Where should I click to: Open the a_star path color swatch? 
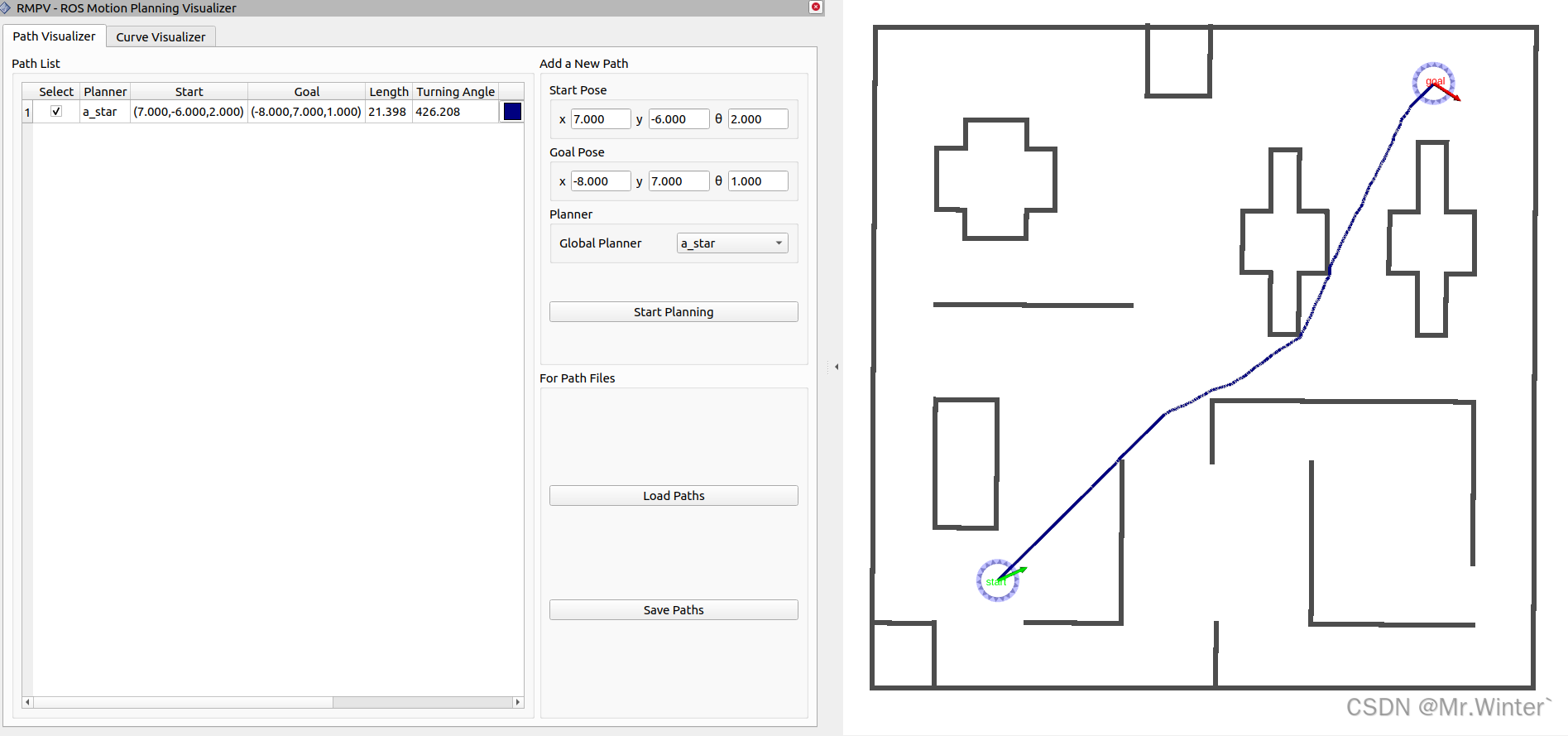click(512, 112)
